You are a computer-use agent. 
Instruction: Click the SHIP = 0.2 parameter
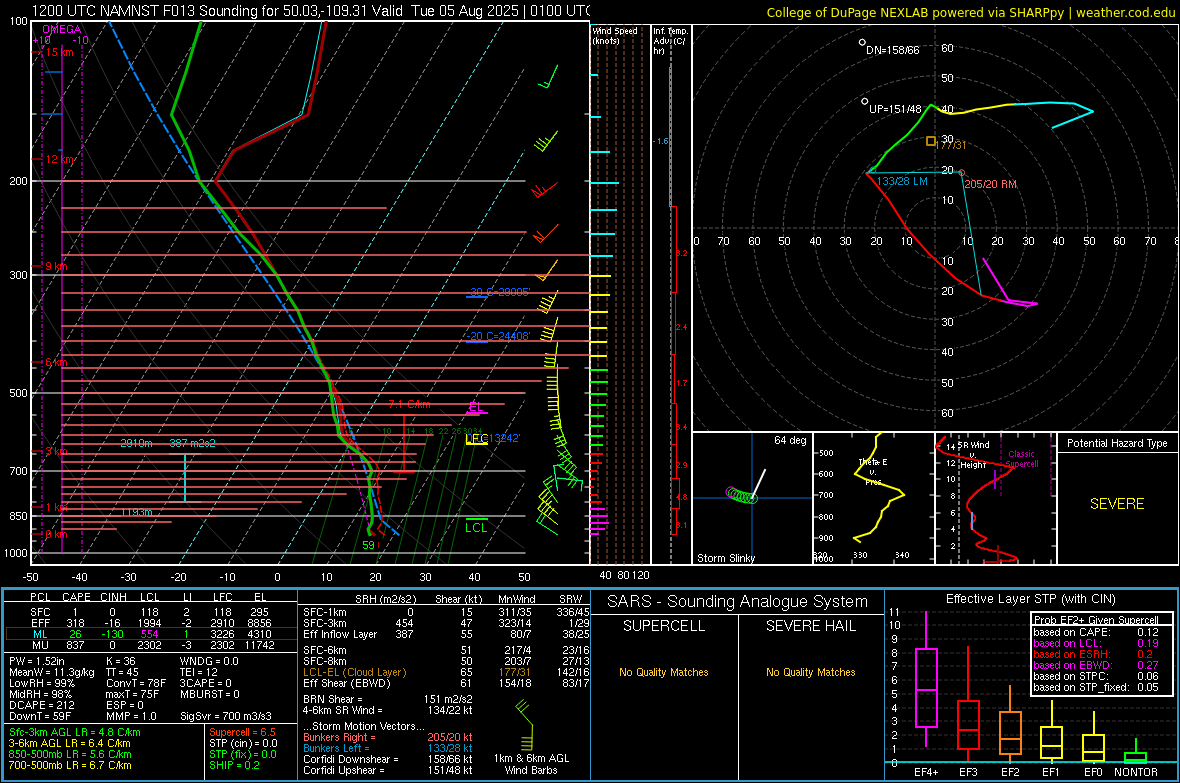(234, 765)
